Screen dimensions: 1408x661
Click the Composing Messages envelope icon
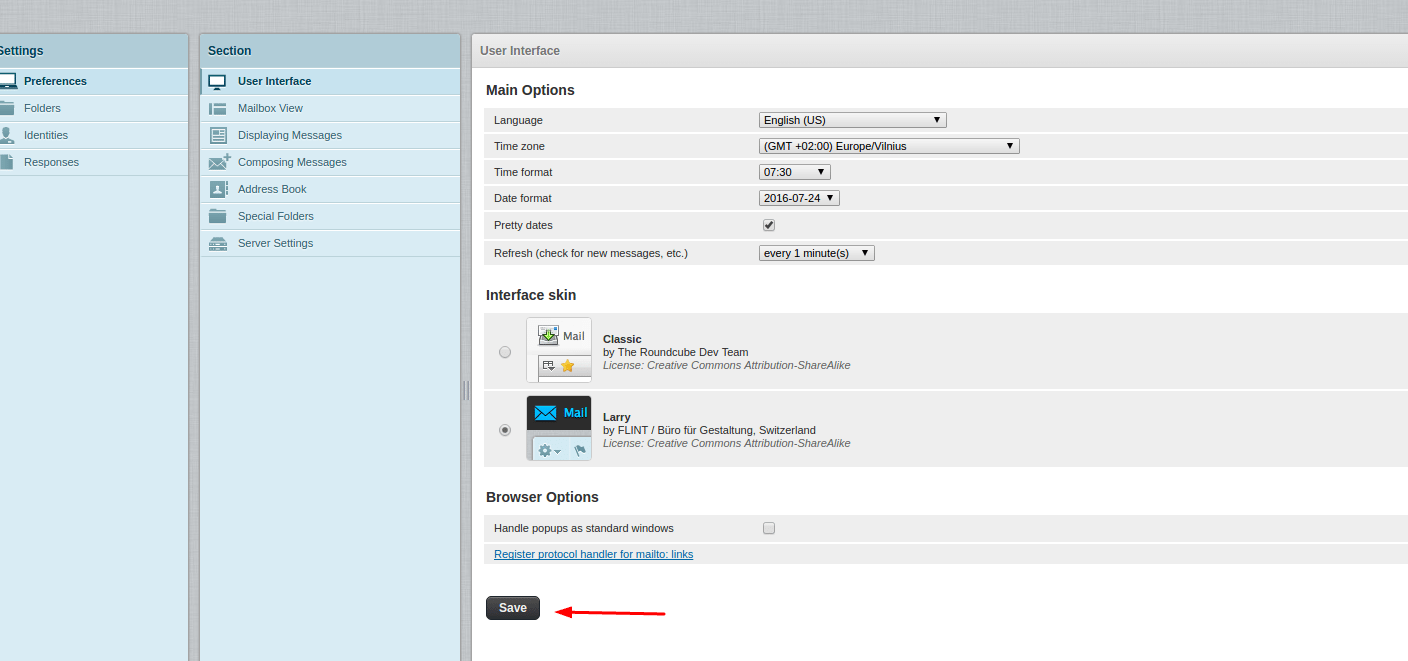[217, 161]
